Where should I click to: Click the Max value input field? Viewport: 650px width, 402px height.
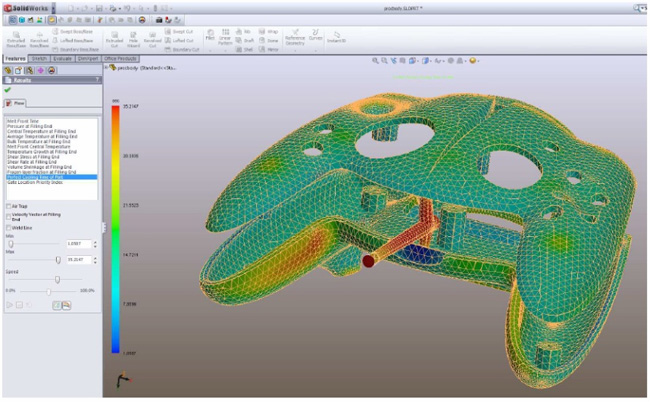[x=79, y=259]
